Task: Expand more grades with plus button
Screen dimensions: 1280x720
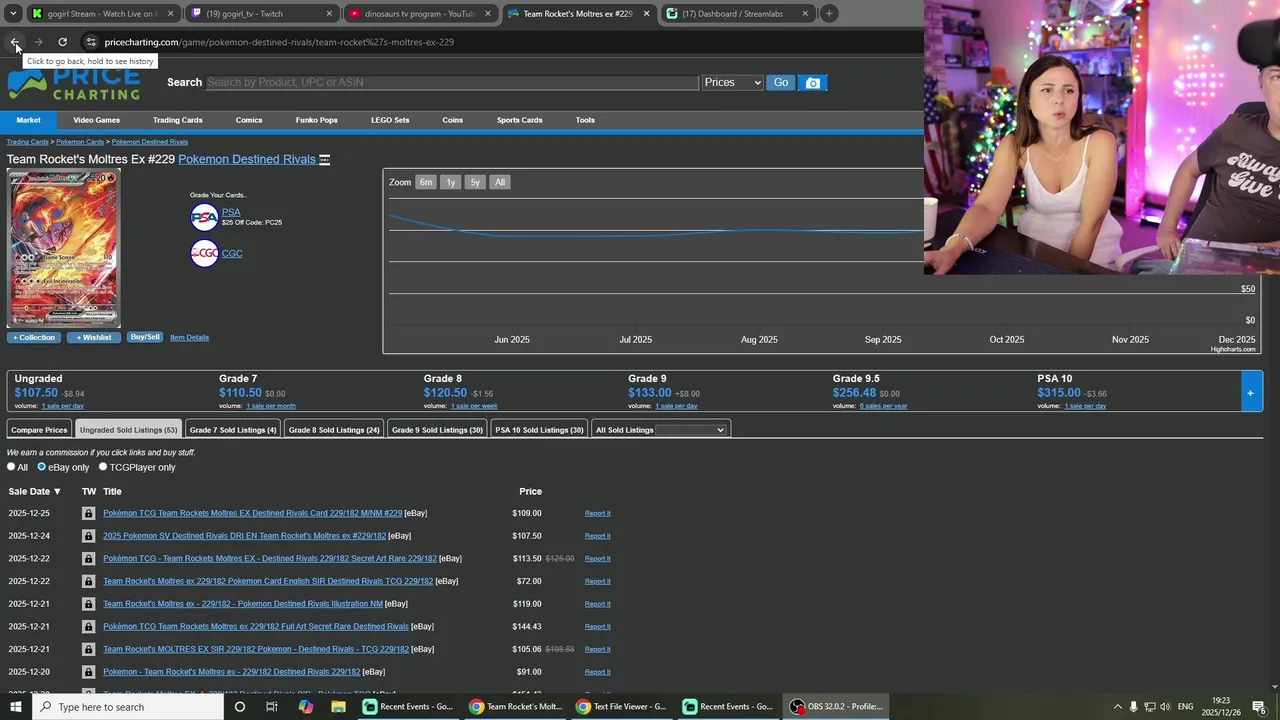Action: pos(1250,392)
